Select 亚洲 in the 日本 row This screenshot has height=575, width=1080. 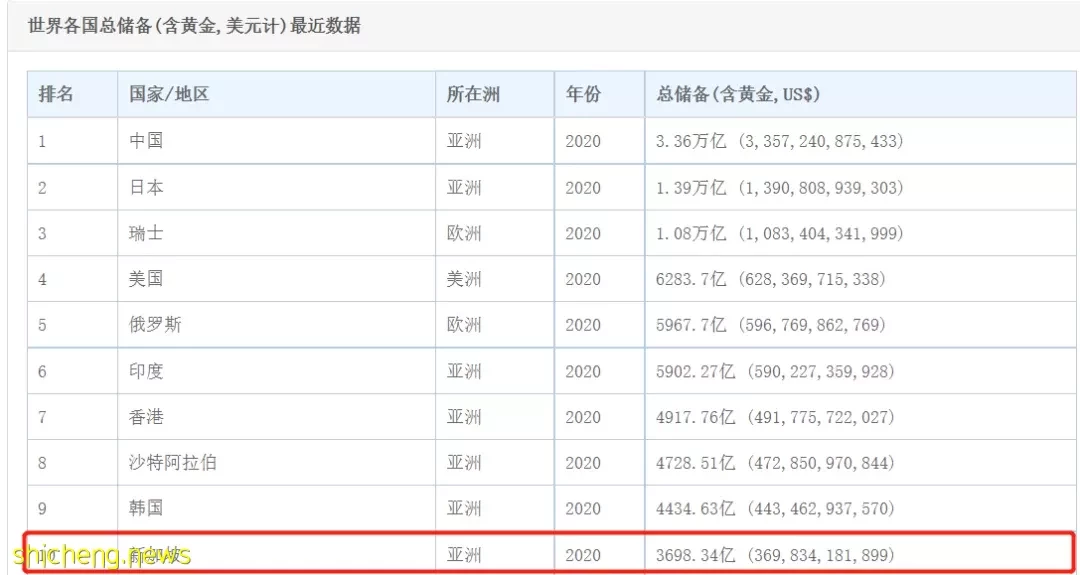[x=464, y=187]
